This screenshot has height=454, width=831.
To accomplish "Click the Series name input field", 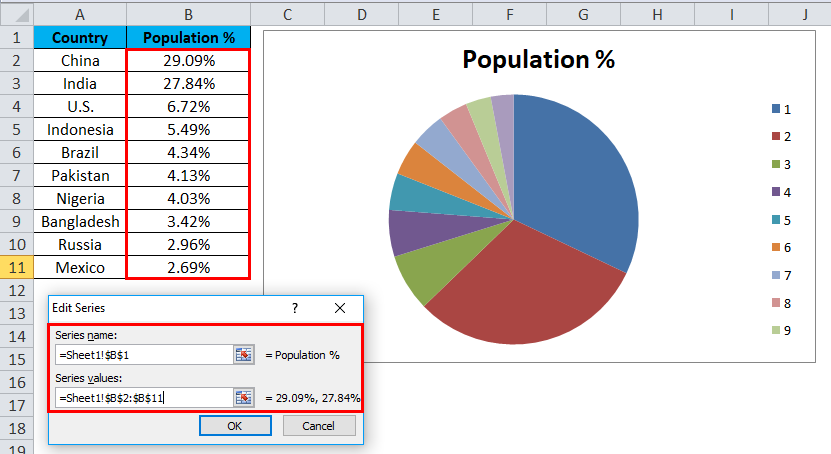I will pyautogui.click(x=144, y=355).
